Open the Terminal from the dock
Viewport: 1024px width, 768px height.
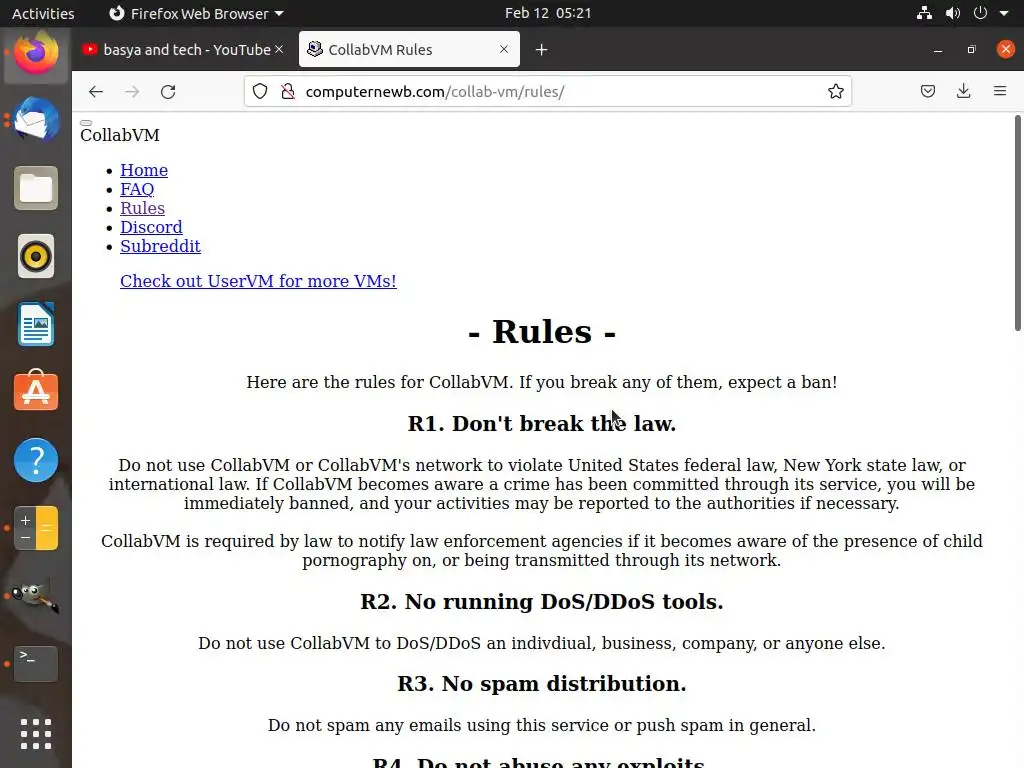(36, 664)
